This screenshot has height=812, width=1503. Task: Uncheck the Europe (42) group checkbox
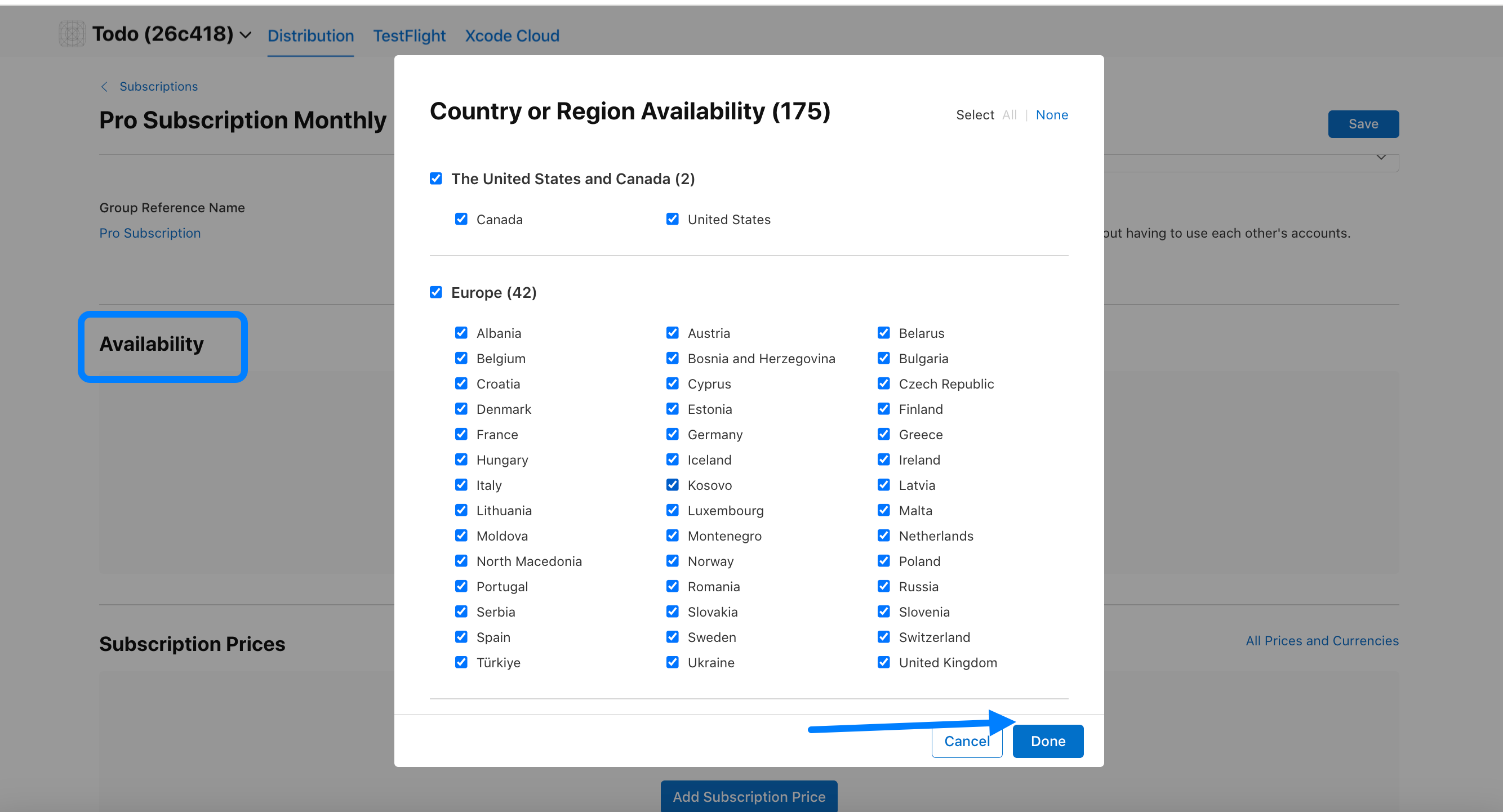click(x=436, y=292)
